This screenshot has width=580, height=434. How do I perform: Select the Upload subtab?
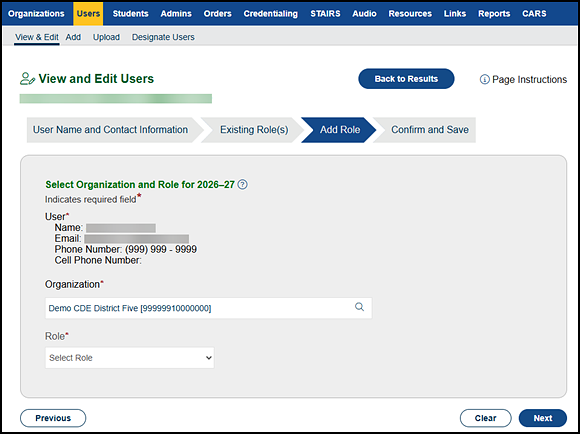click(x=106, y=37)
